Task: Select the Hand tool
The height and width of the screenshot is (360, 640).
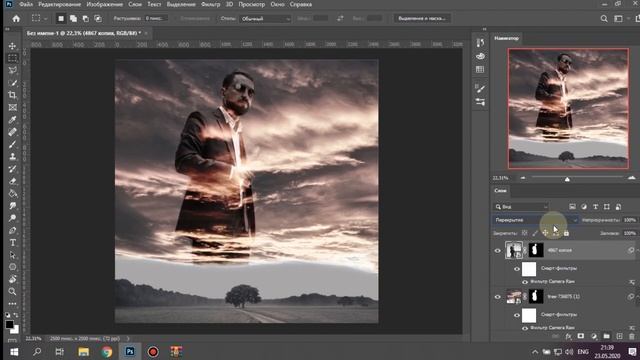Action: click(x=13, y=279)
